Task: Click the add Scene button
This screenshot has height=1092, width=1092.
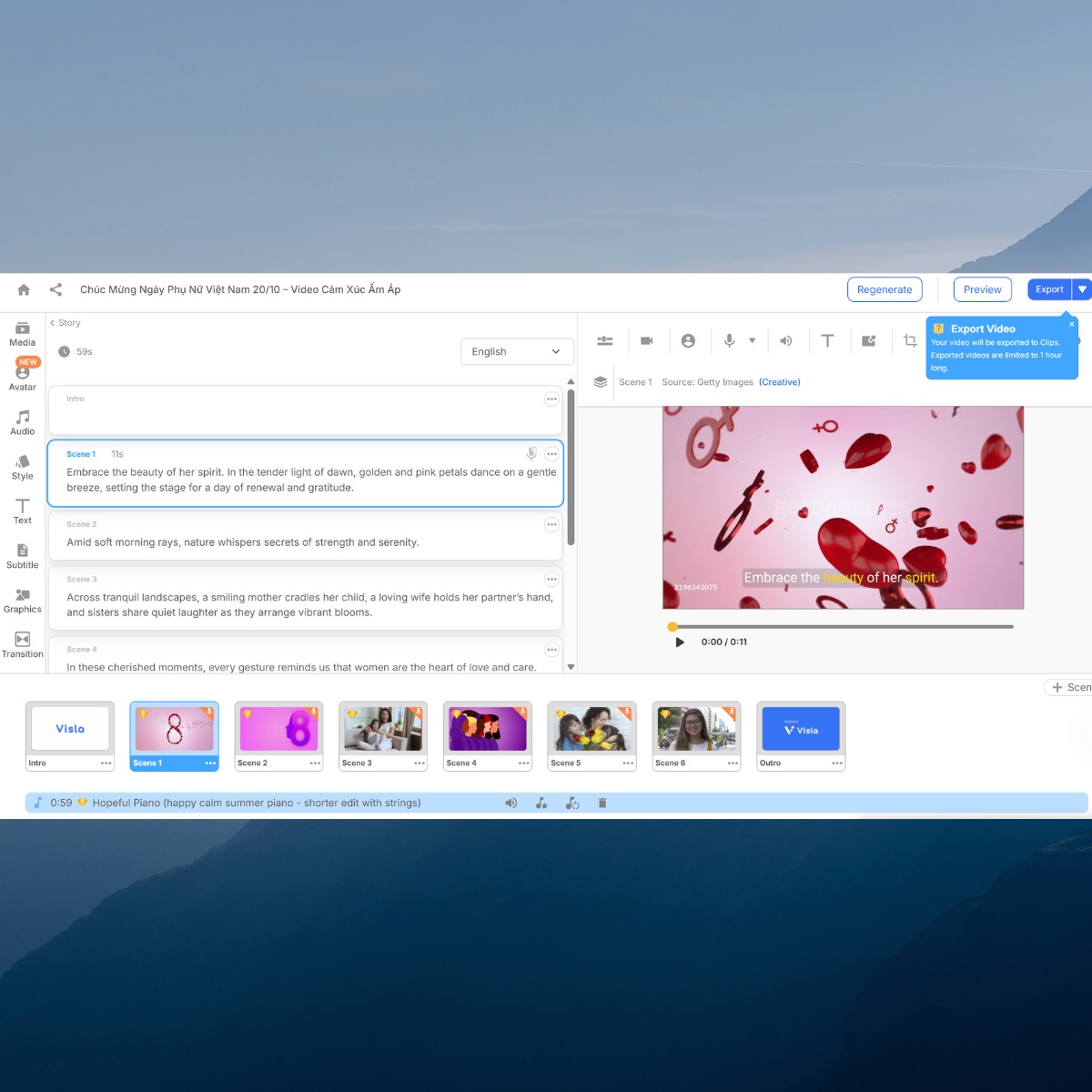Action: [1068, 687]
